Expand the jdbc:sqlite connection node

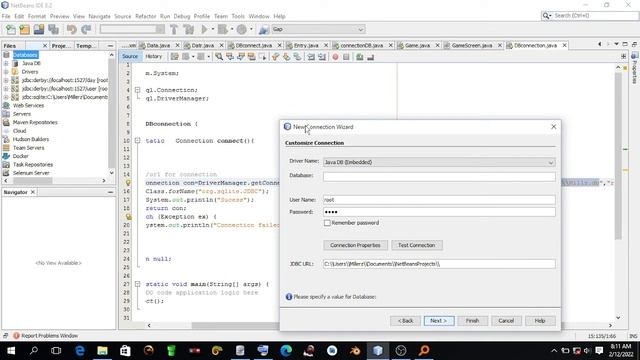pyautogui.click(x=6, y=97)
